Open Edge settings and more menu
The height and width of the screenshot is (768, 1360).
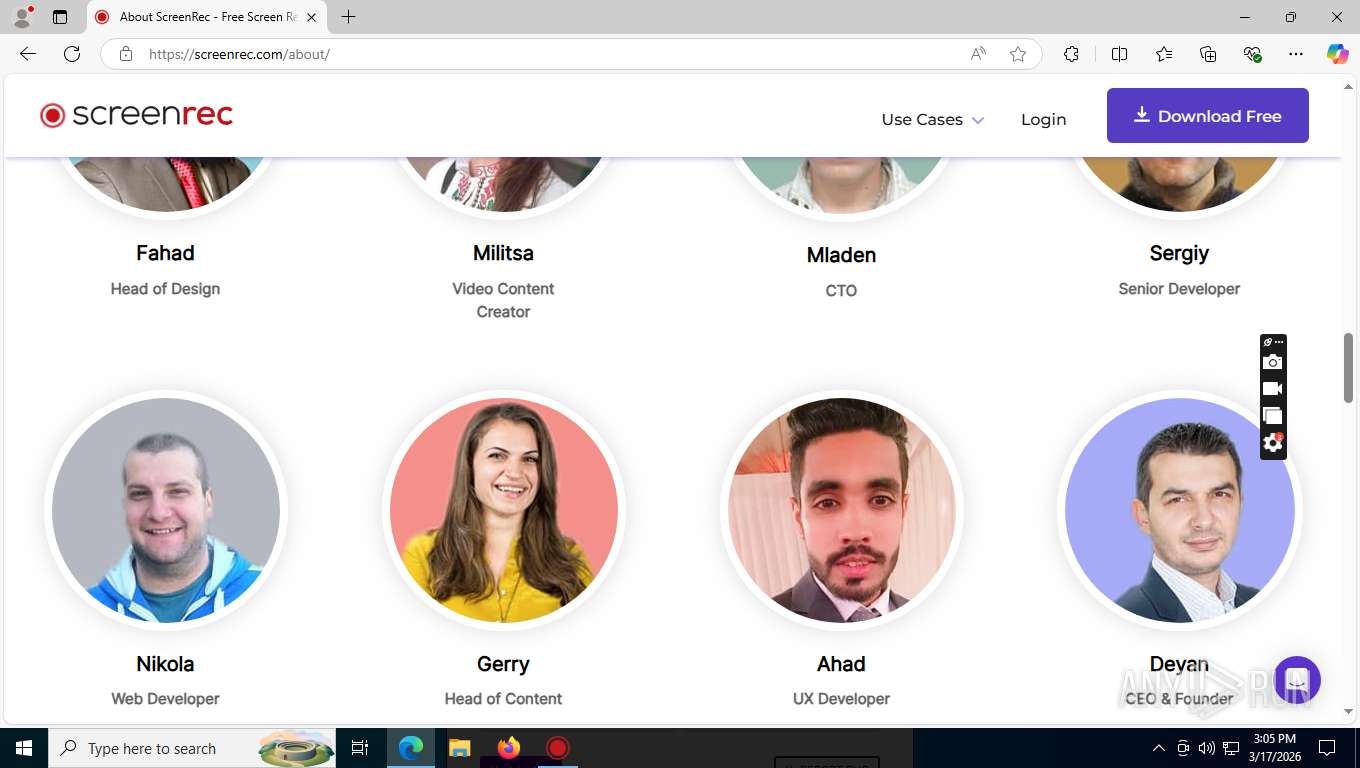pos(1296,54)
